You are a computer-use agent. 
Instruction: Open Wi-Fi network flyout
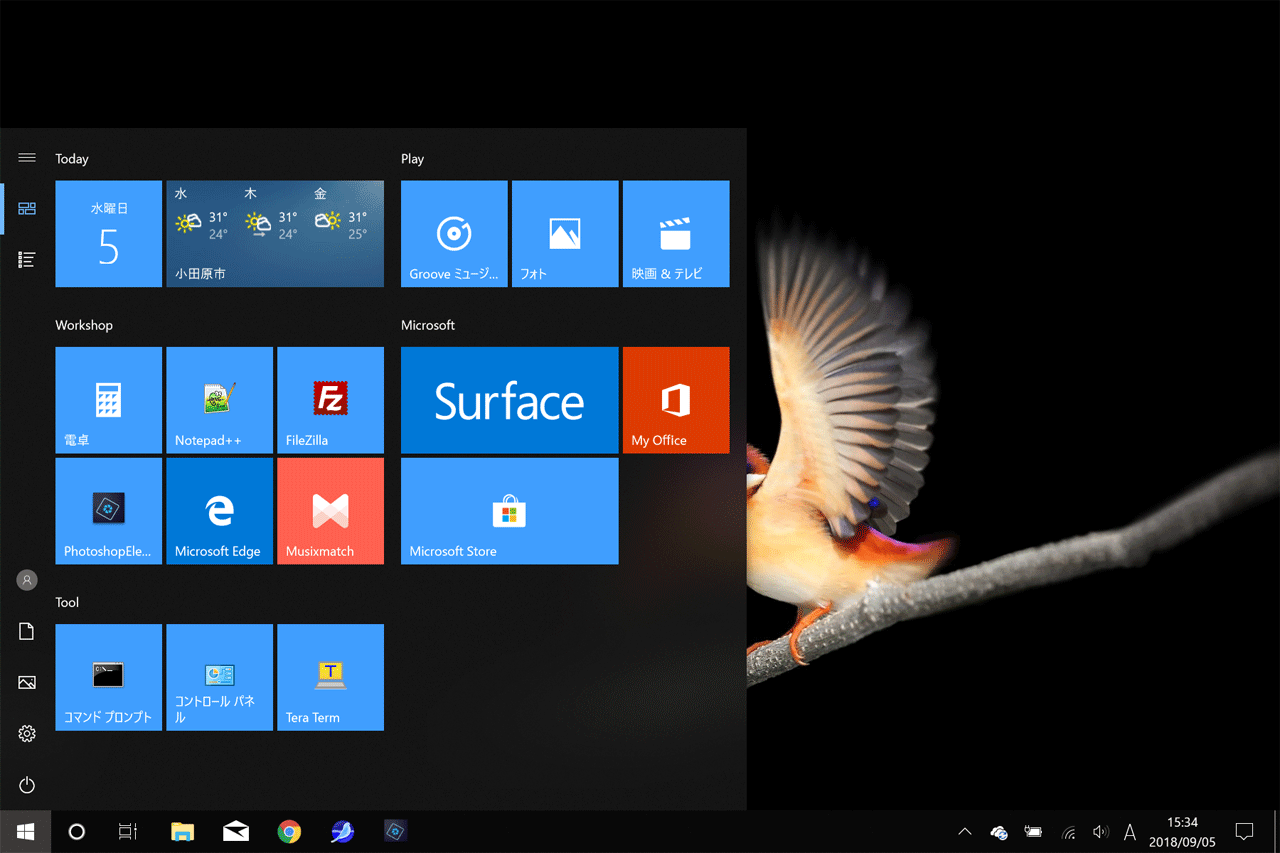tap(1068, 831)
